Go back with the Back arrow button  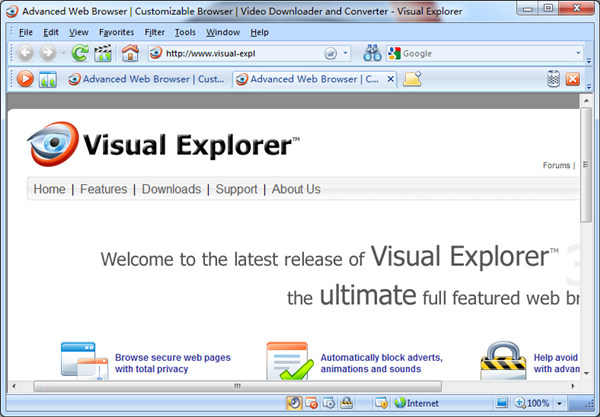25,53
